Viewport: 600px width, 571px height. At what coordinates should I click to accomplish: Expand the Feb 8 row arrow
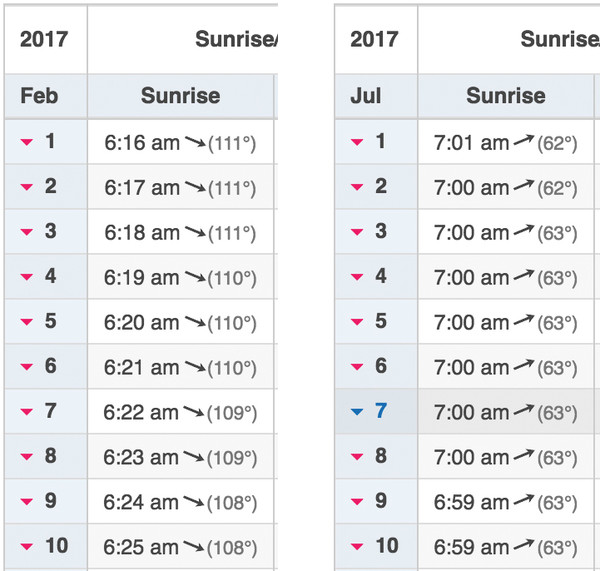[27, 458]
